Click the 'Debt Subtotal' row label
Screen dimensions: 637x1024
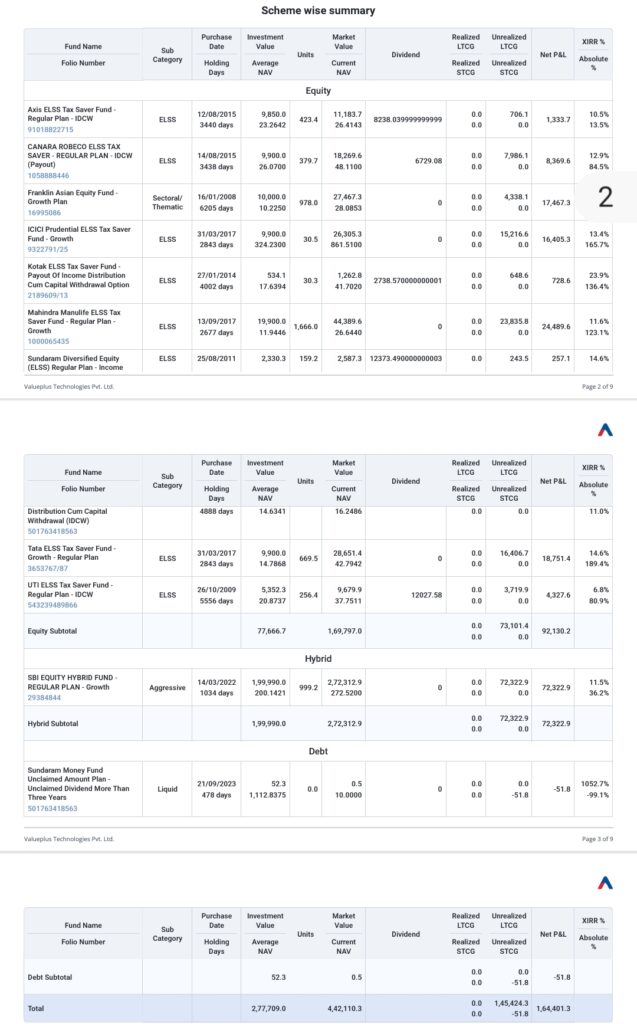(x=50, y=978)
